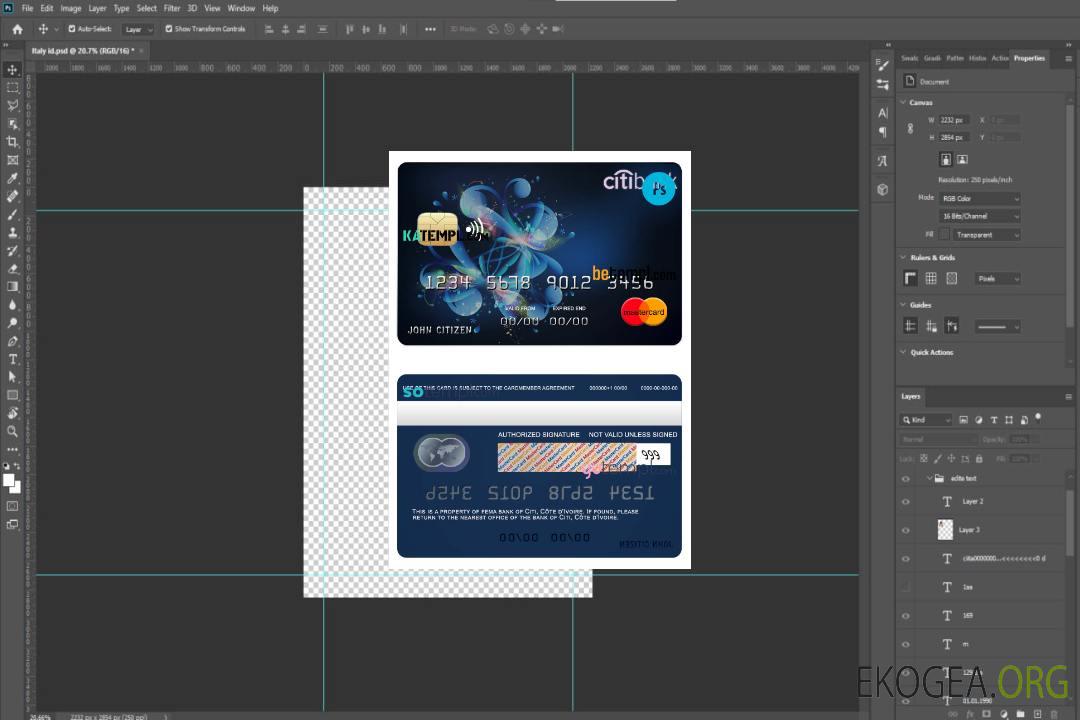
Task: Select the Rectangular Marquee tool
Action: coord(12,88)
